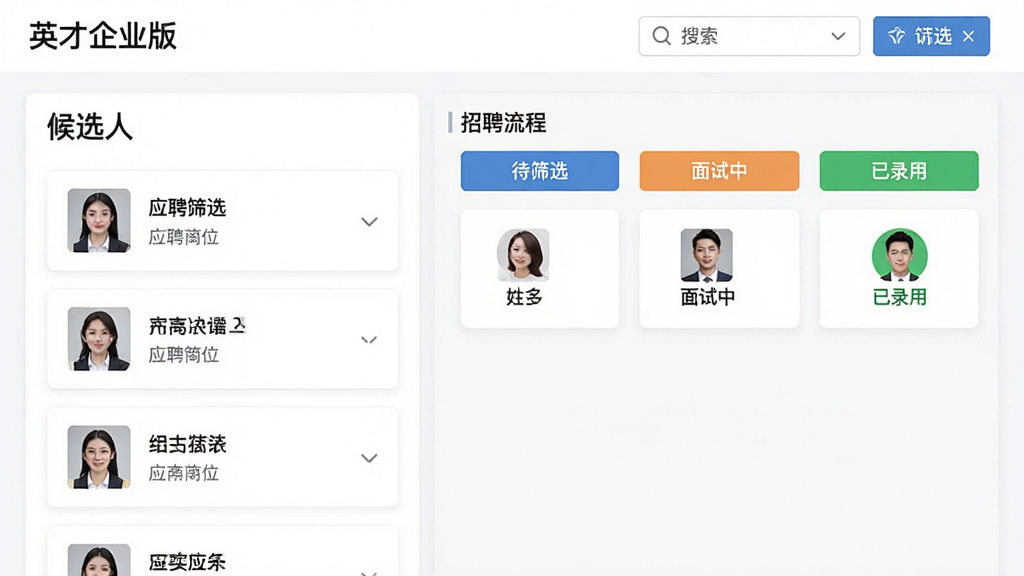Click the 候选人 panel heading
Screen dimensions: 1024x576
90,127
